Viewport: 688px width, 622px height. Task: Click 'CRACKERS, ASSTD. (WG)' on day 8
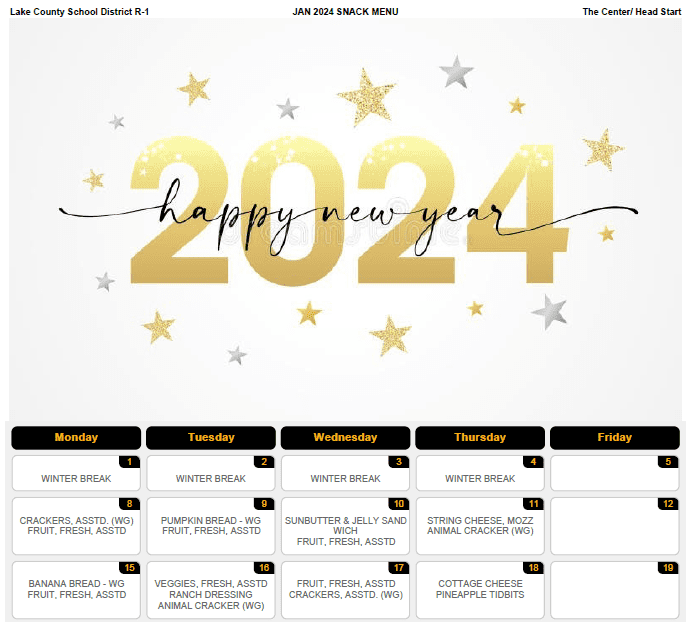(76, 521)
